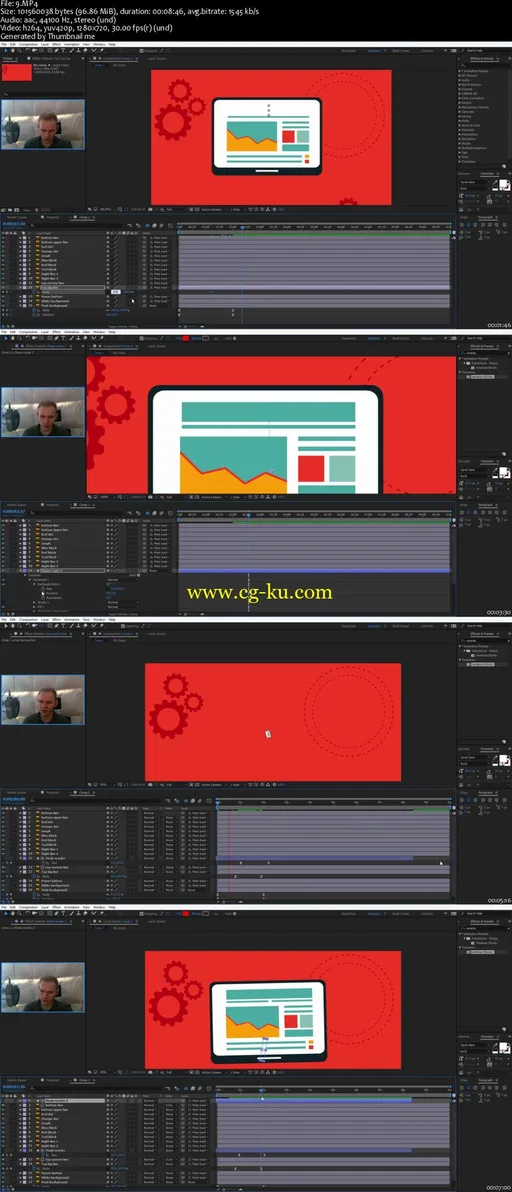This screenshot has height=1192, width=512.
Task: Select the White background layer in the top frame
Action: click(x=53, y=301)
